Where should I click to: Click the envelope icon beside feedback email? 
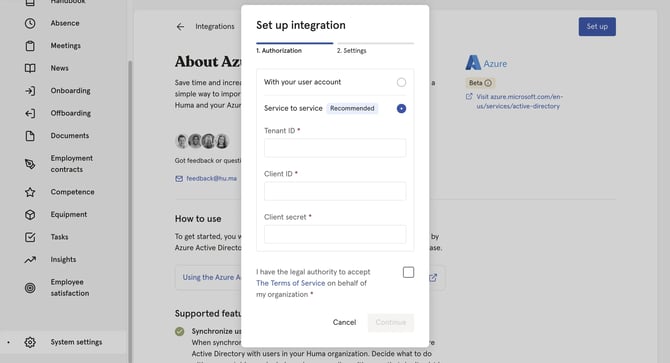pyautogui.click(x=179, y=179)
